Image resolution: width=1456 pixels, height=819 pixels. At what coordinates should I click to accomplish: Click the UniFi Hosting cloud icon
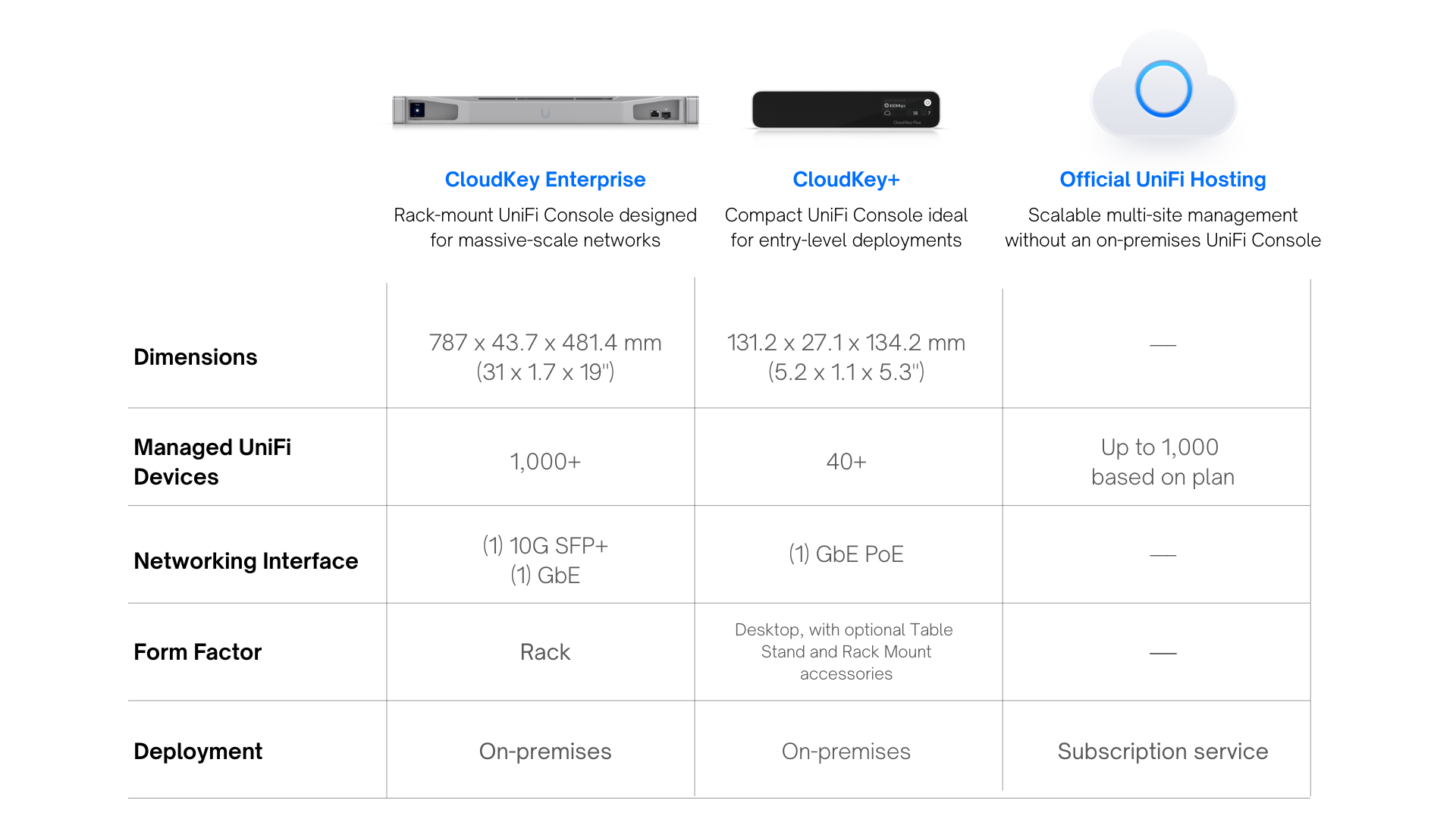(1163, 87)
